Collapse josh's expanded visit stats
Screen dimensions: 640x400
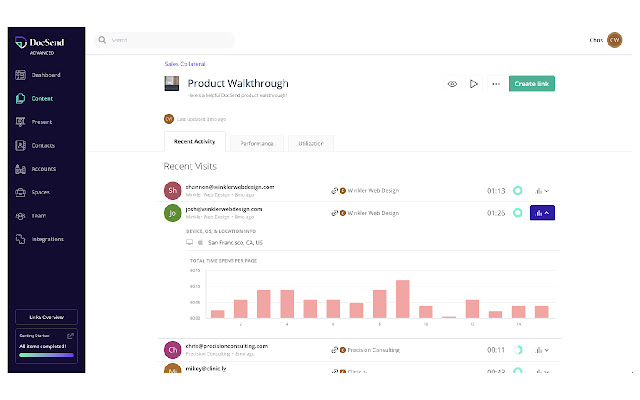(x=543, y=212)
